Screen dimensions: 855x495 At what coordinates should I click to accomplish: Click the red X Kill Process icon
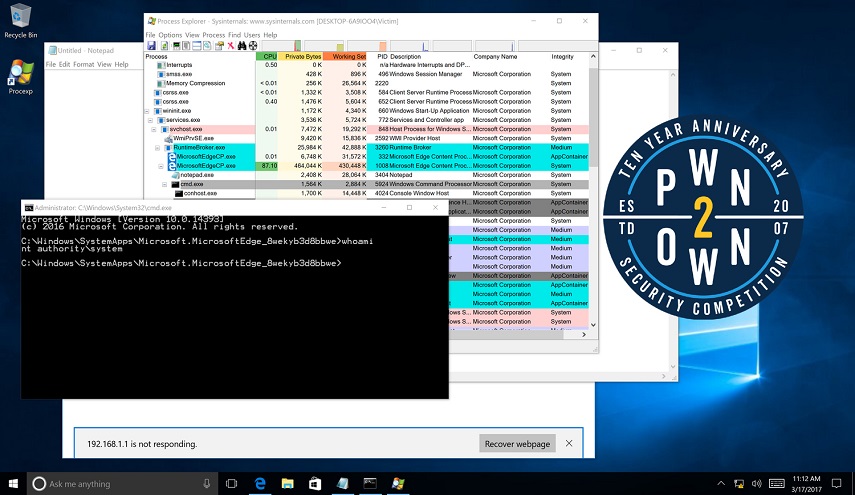point(229,45)
